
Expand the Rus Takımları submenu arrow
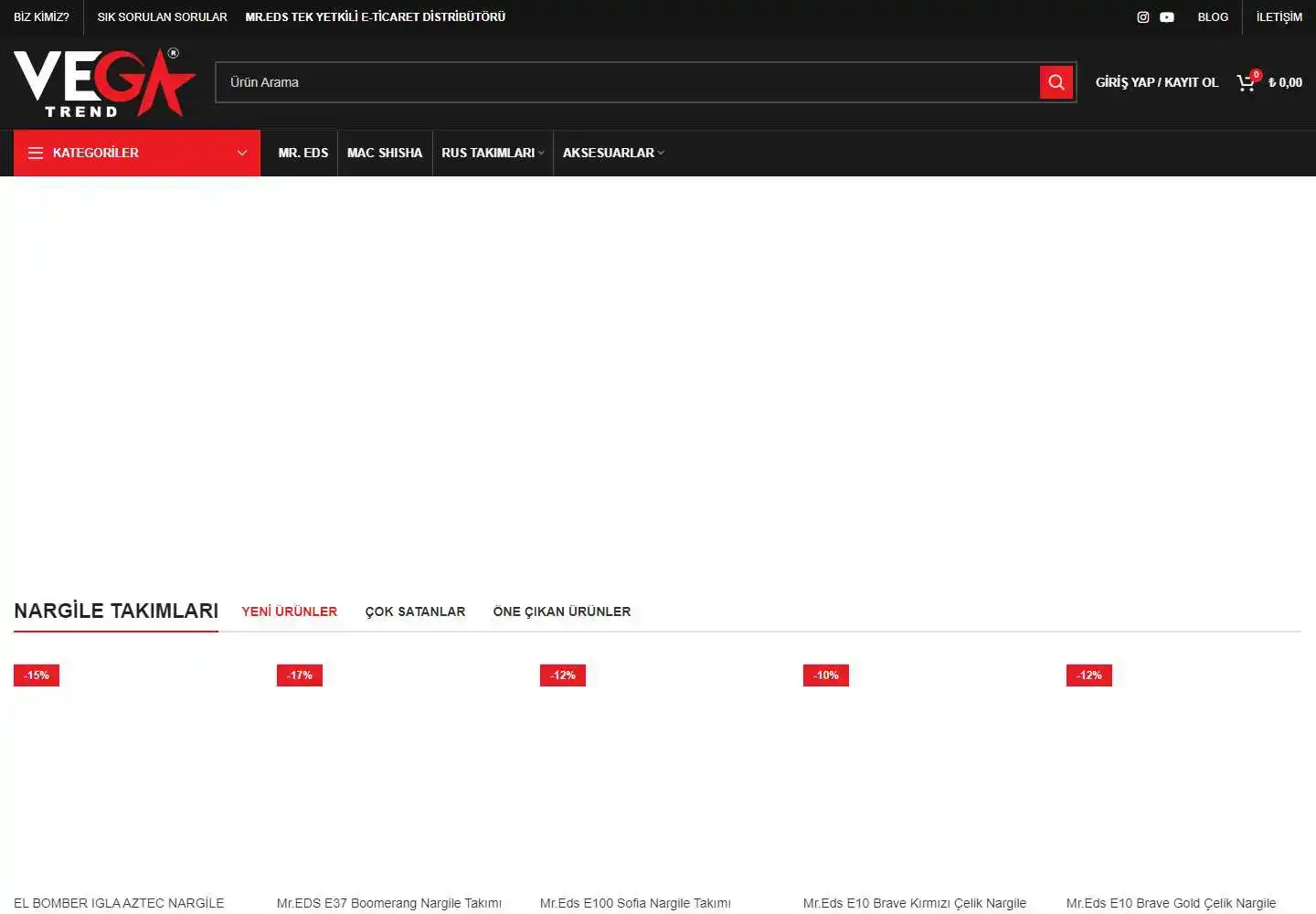click(x=541, y=153)
